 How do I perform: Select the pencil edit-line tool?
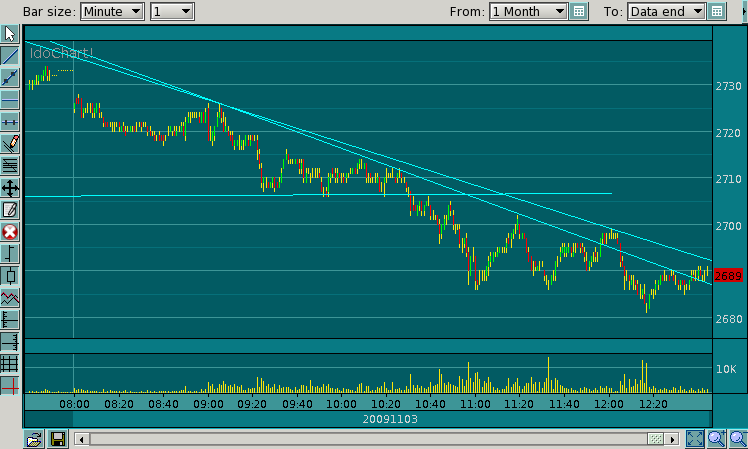[10, 144]
